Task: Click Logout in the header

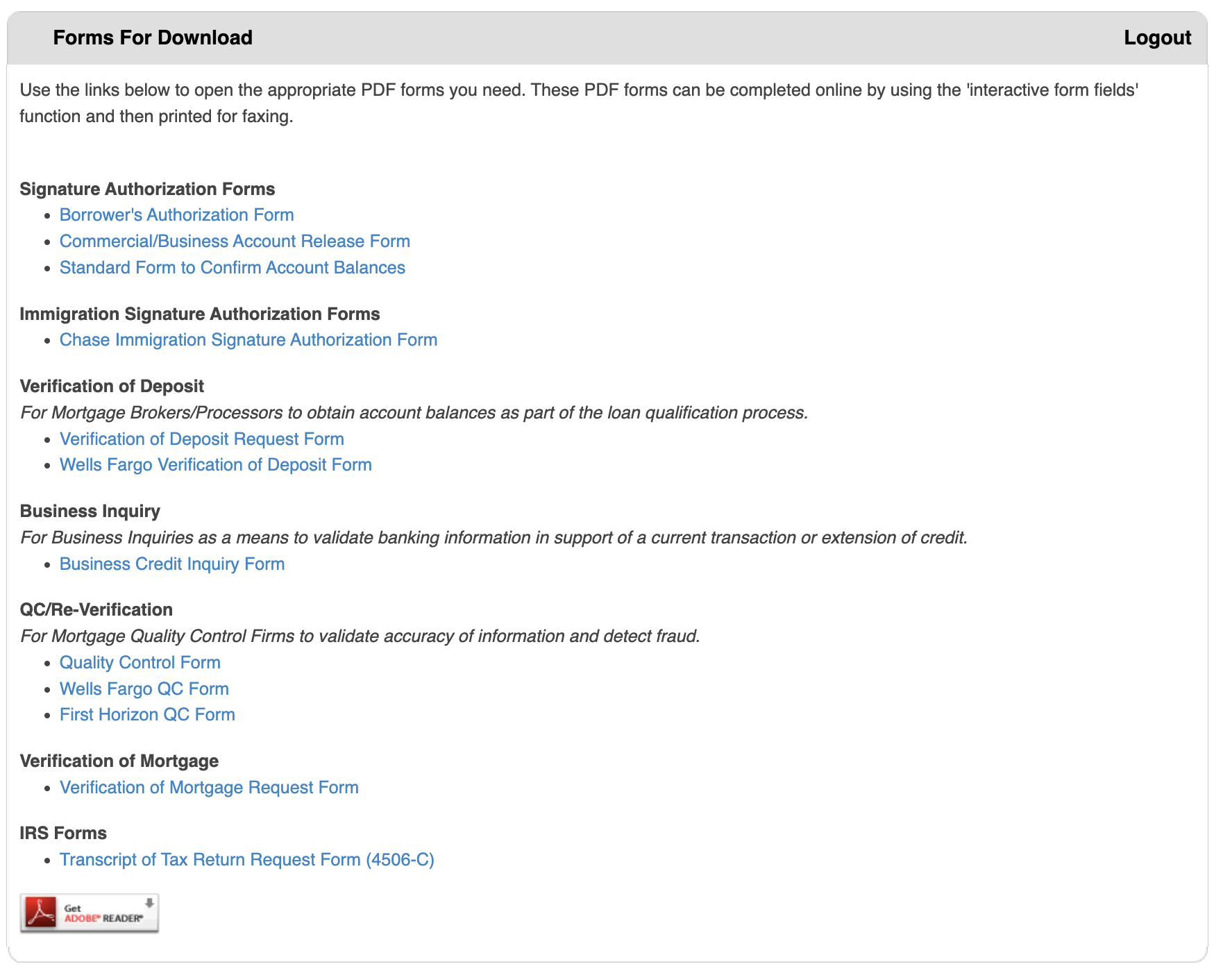Action: (1157, 37)
